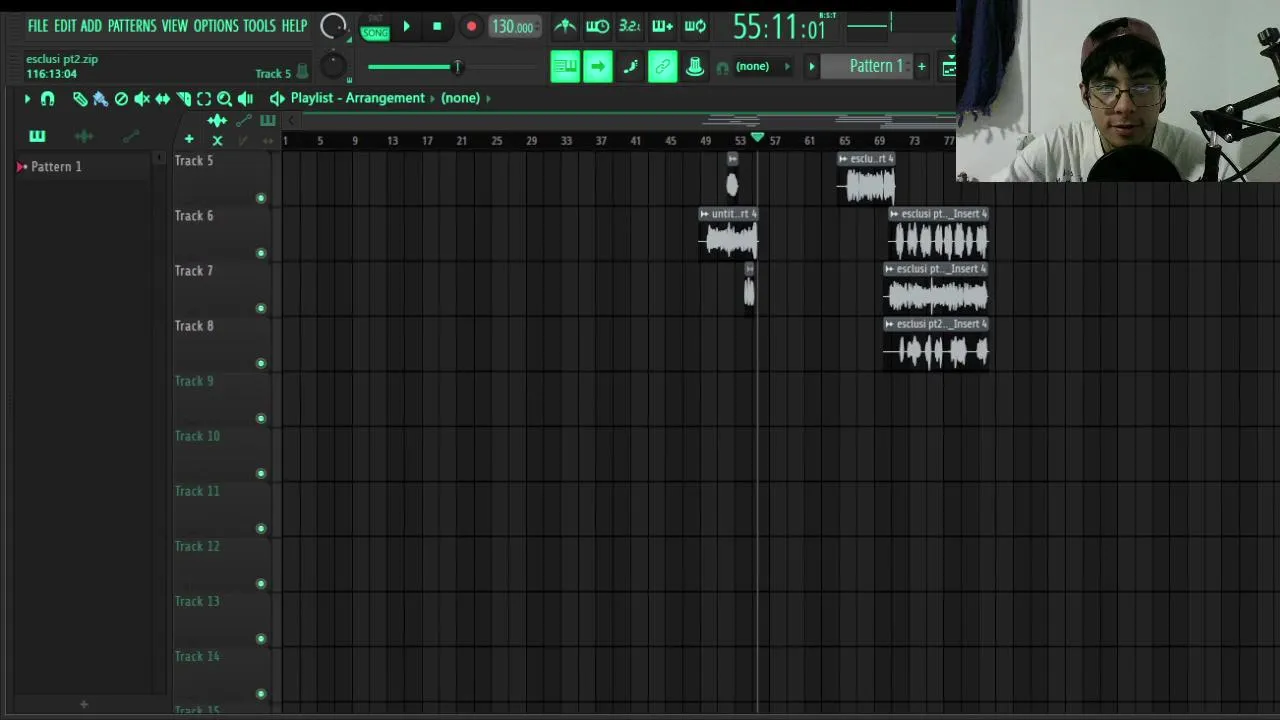Click the multilink to controllers icon
The width and height of the screenshot is (1280, 720).
point(662,67)
